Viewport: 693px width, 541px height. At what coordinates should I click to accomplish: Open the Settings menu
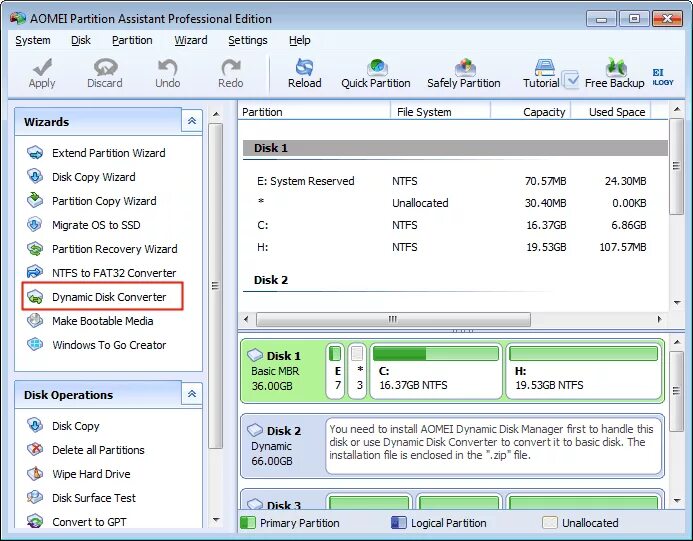(248, 40)
